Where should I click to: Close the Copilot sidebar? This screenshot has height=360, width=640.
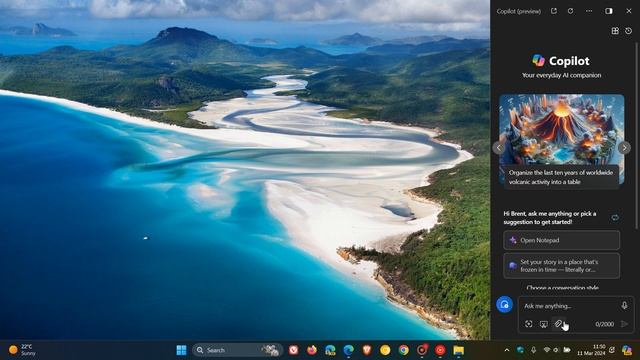pos(629,11)
